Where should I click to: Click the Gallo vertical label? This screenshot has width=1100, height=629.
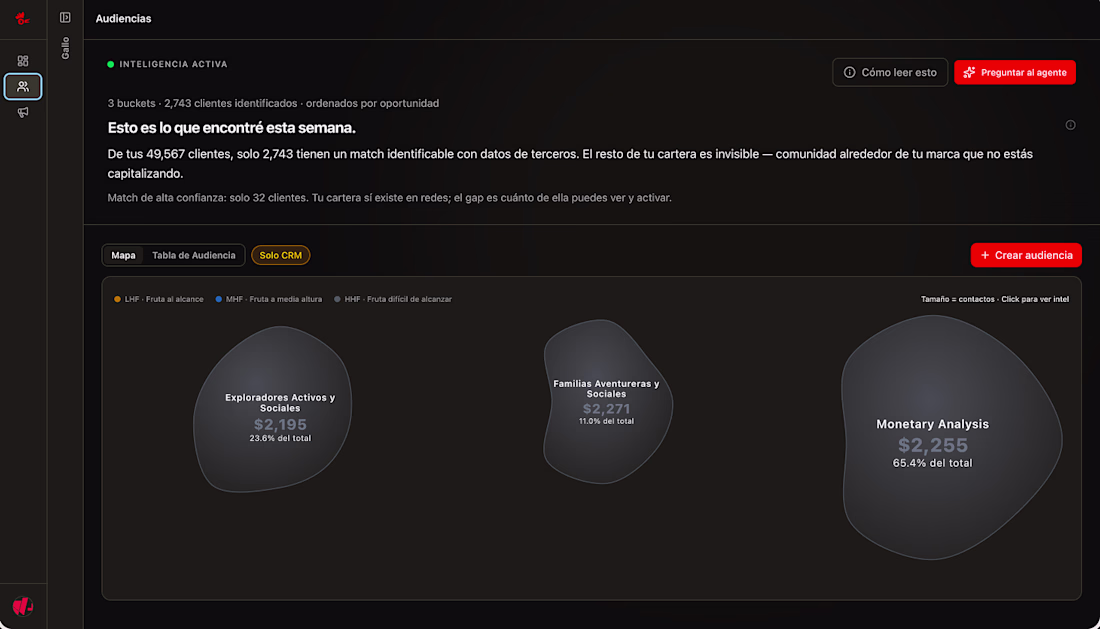pyautogui.click(x=65, y=48)
